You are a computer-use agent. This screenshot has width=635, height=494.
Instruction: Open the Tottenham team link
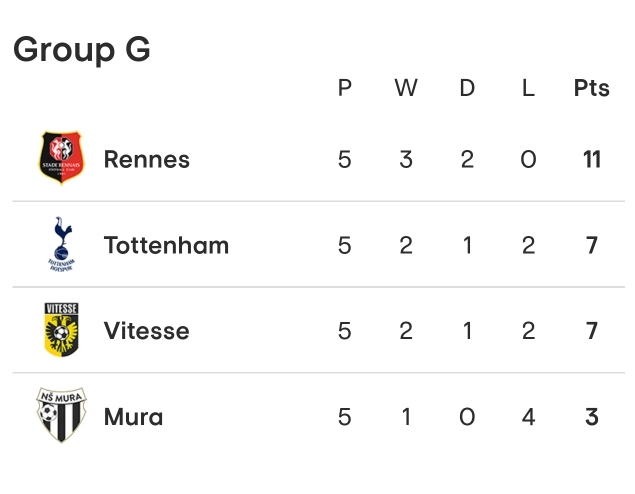[x=166, y=245]
